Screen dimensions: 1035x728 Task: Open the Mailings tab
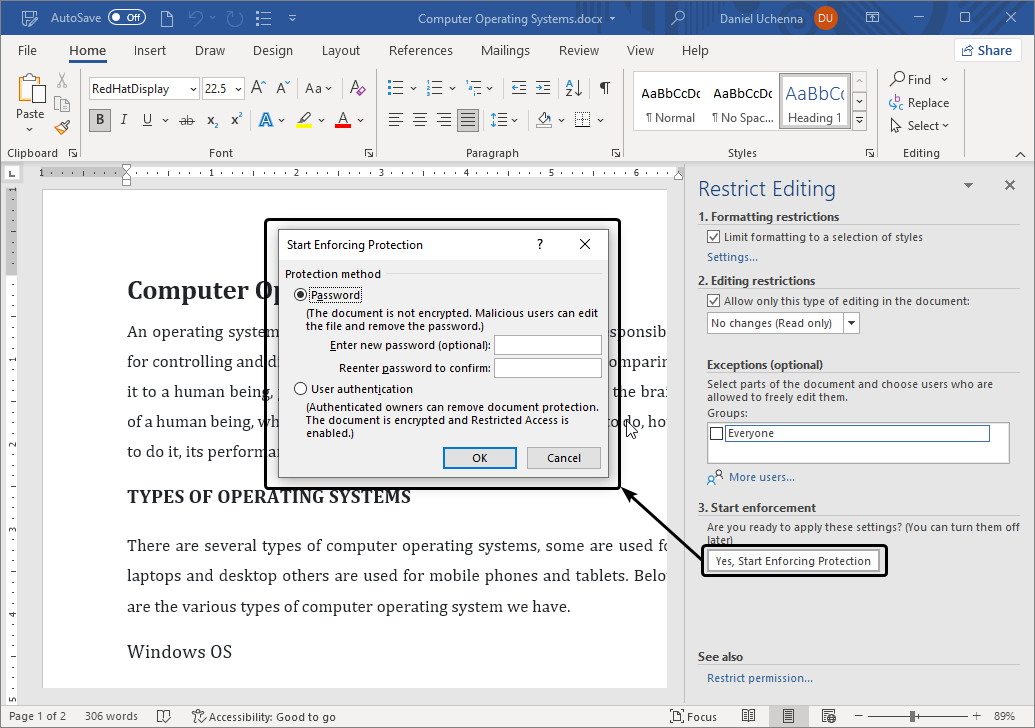[505, 50]
